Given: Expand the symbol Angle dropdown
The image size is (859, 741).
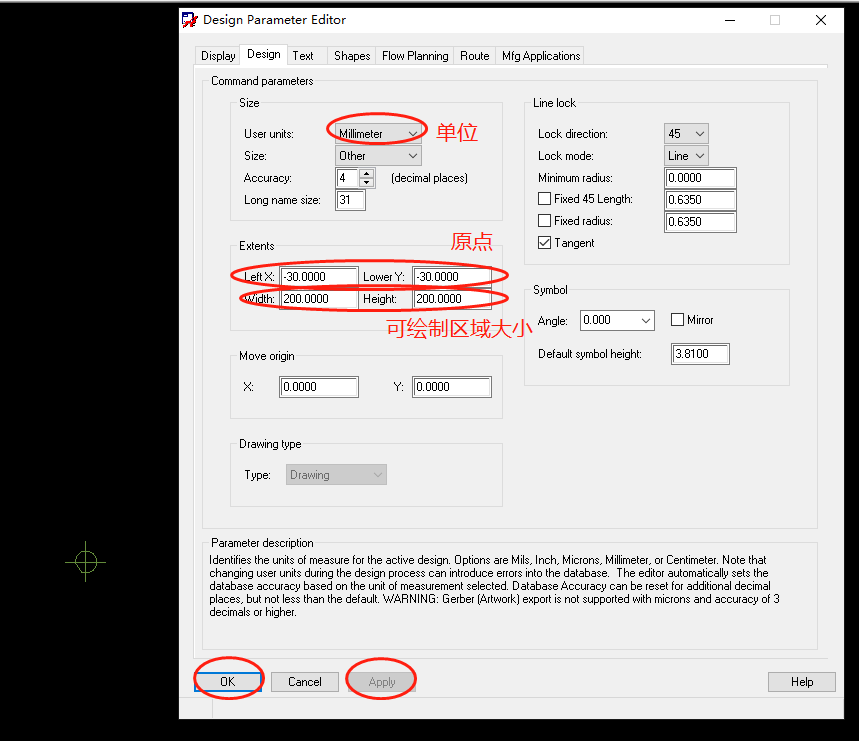Looking at the screenshot, I should tap(645, 321).
